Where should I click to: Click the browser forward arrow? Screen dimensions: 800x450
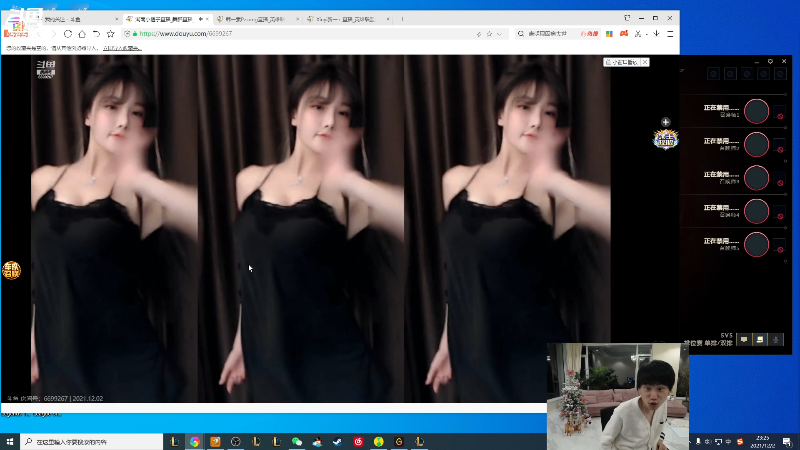[53, 34]
